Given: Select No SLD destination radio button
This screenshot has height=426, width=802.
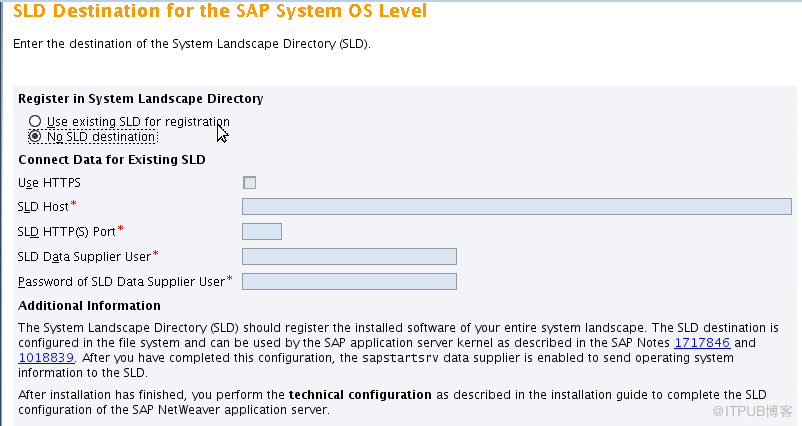Looking at the screenshot, I should pos(35,136).
